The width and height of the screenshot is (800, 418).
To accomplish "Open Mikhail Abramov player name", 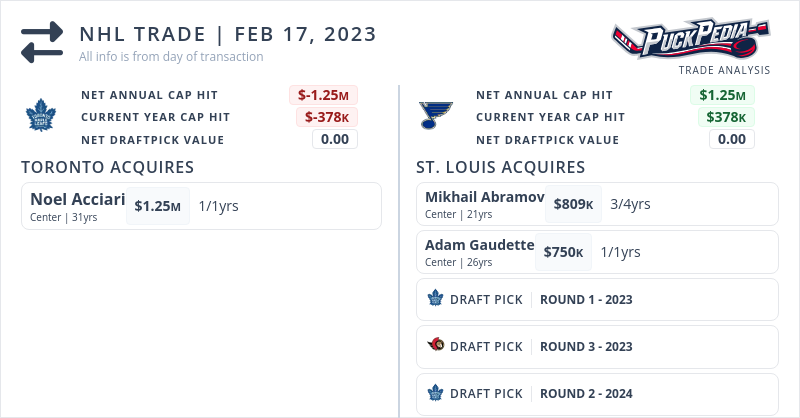I will click(x=484, y=196).
